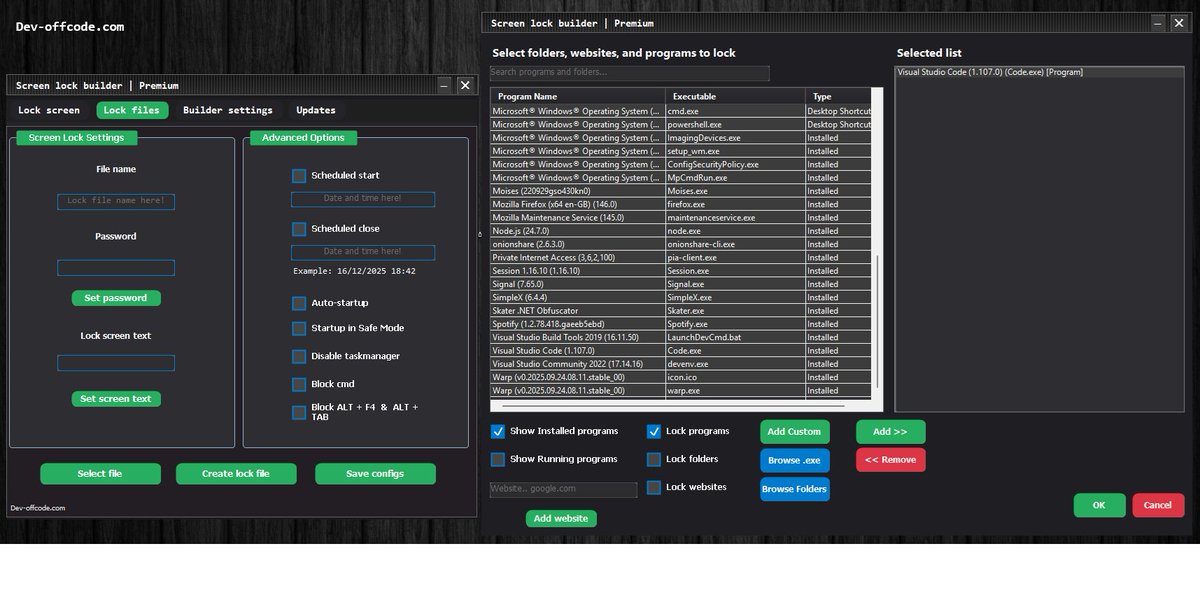Screen dimensions: 1200x614
Task: Enable the Lock folders checkbox
Action: point(654,459)
